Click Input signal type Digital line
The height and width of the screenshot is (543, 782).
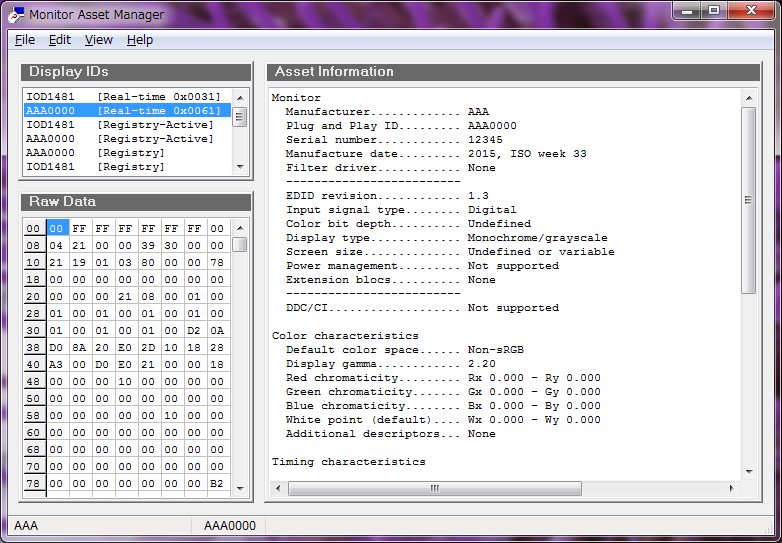tap(401, 209)
